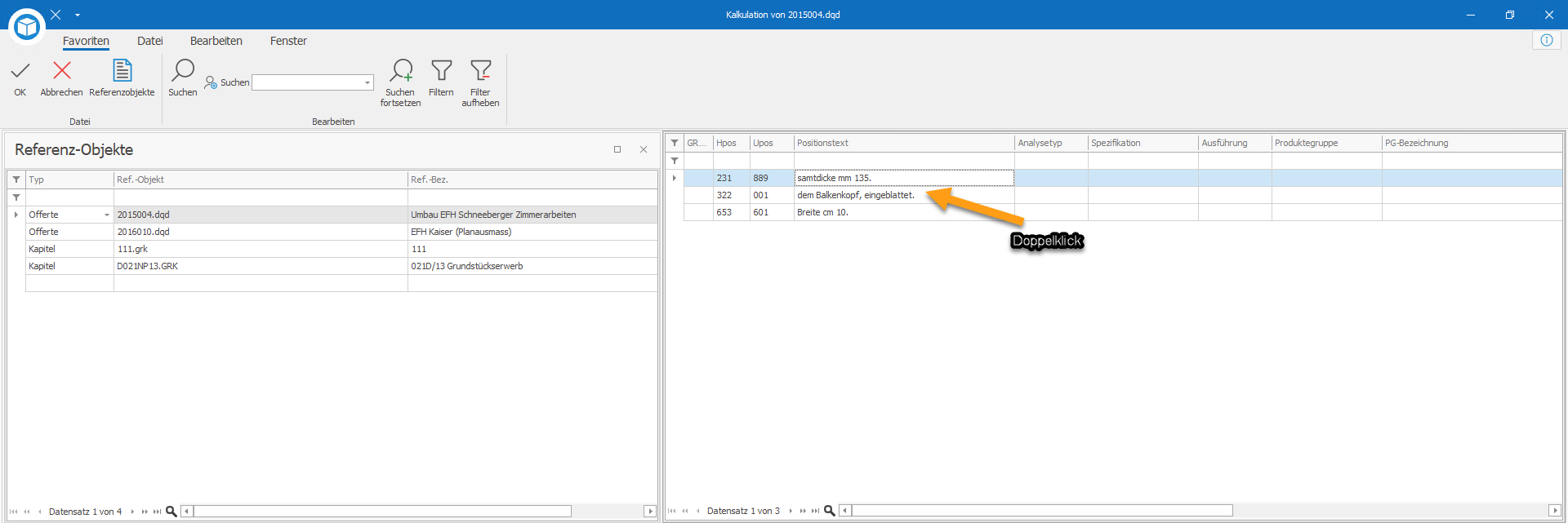
Task: Open Referenzobjekte document icon in ribbon
Action: coord(122,71)
